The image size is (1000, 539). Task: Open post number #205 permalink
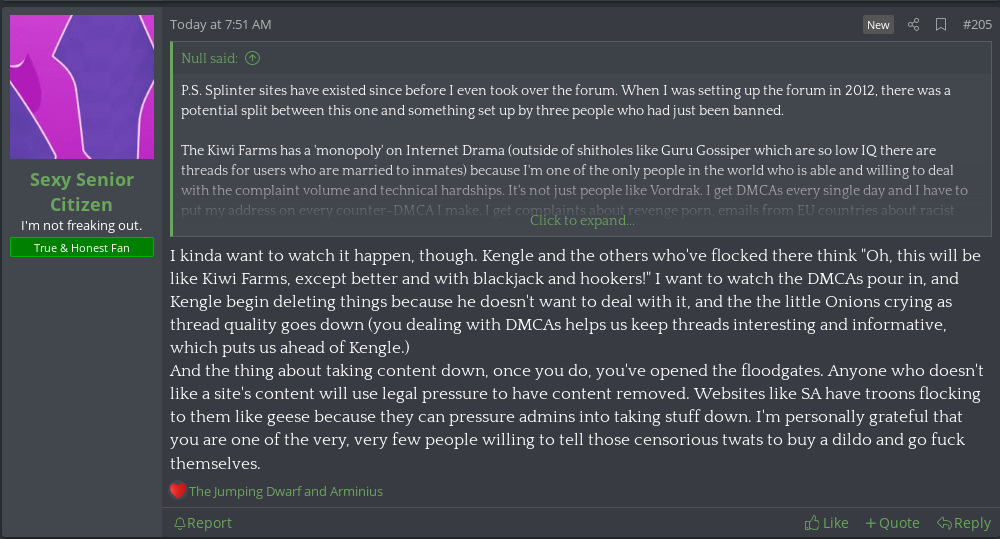976,25
